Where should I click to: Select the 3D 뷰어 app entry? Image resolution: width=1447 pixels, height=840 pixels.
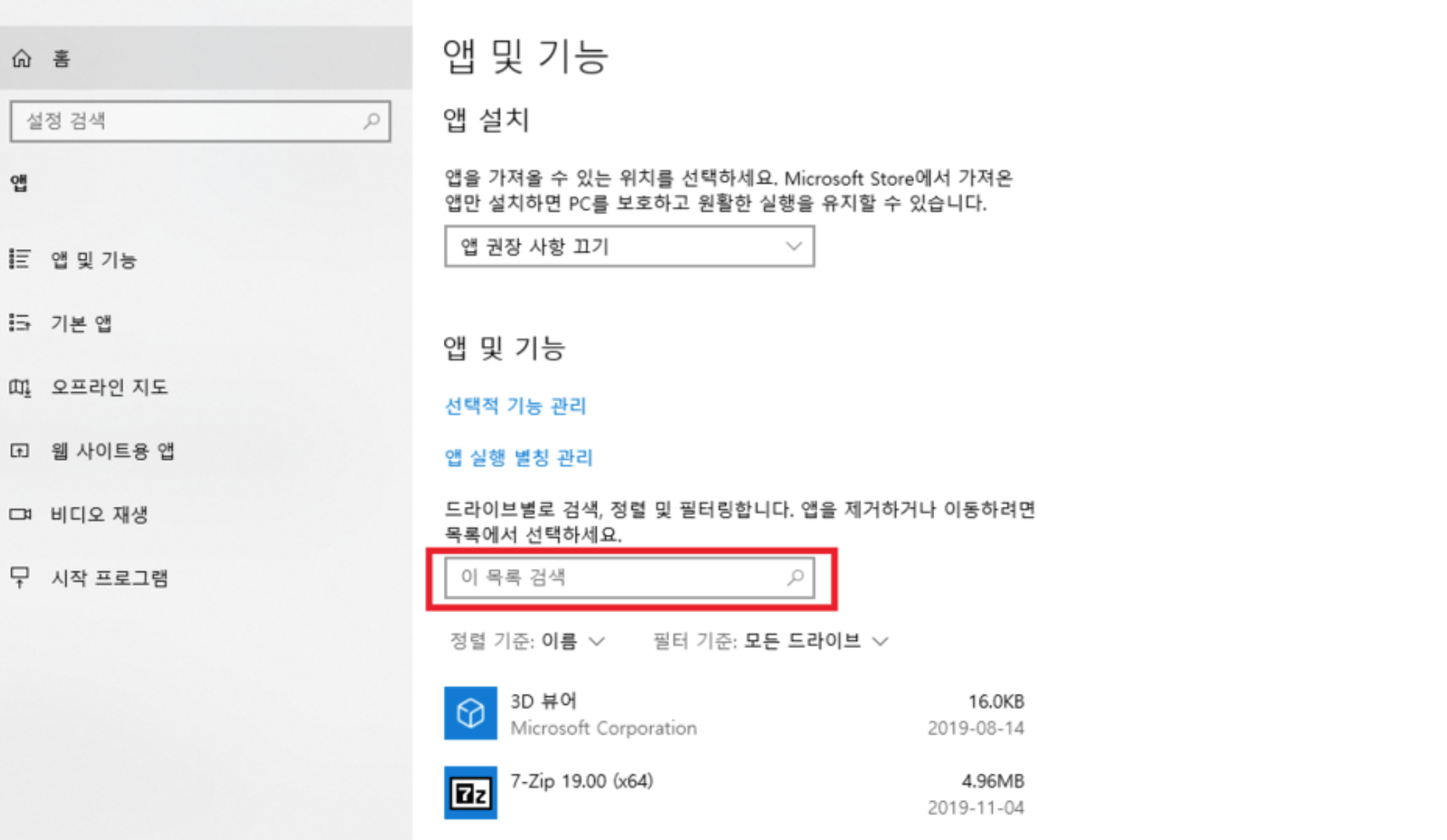(735, 713)
